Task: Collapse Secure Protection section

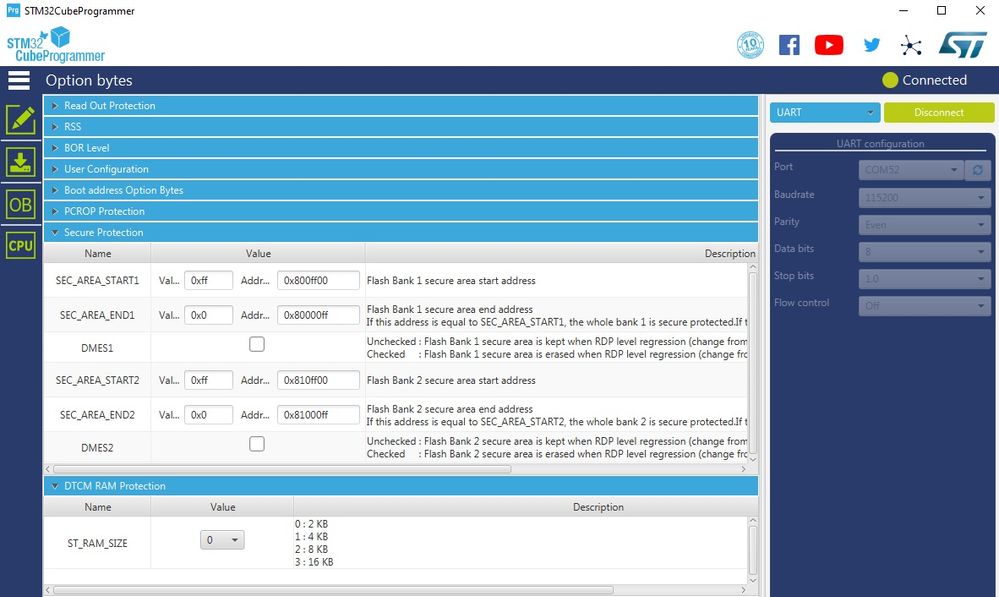Action: pos(401,232)
